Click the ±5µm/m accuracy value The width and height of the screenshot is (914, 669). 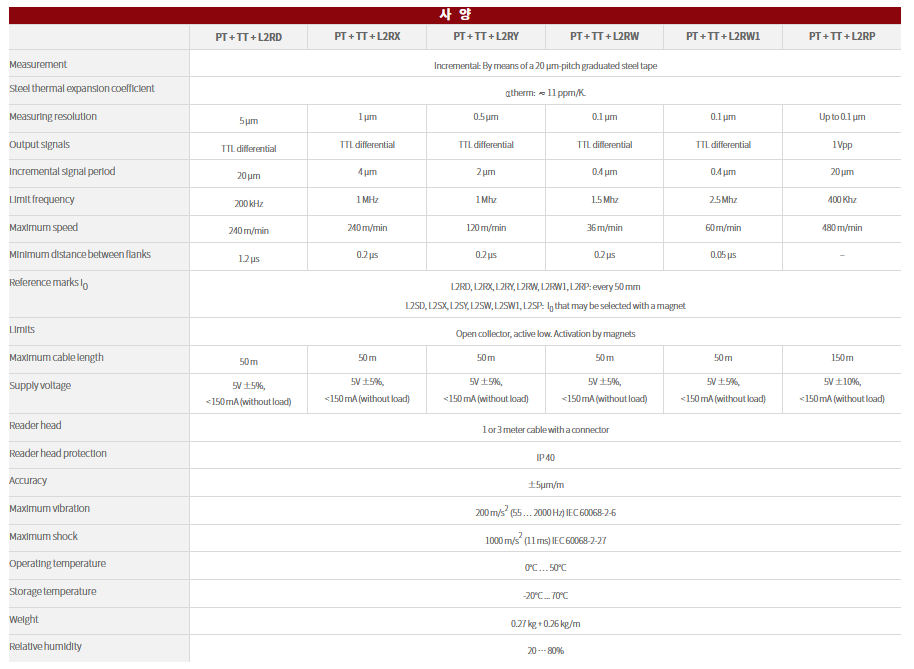[x=546, y=485]
